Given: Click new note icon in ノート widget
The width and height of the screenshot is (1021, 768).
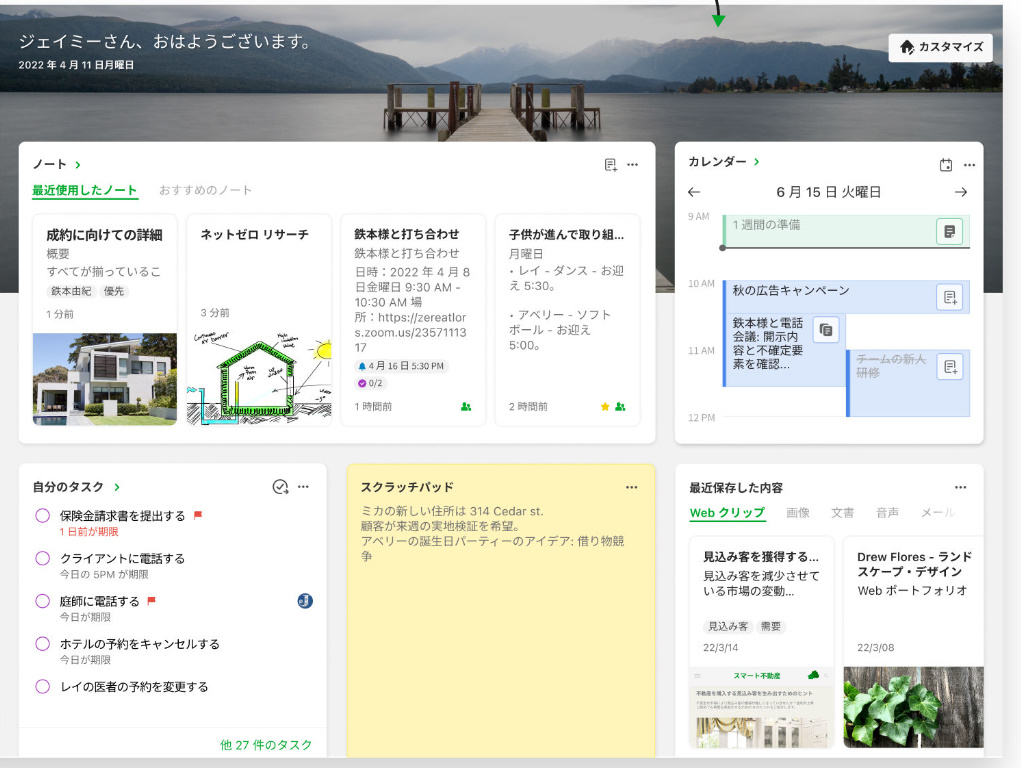Looking at the screenshot, I should pyautogui.click(x=611, y=165).
